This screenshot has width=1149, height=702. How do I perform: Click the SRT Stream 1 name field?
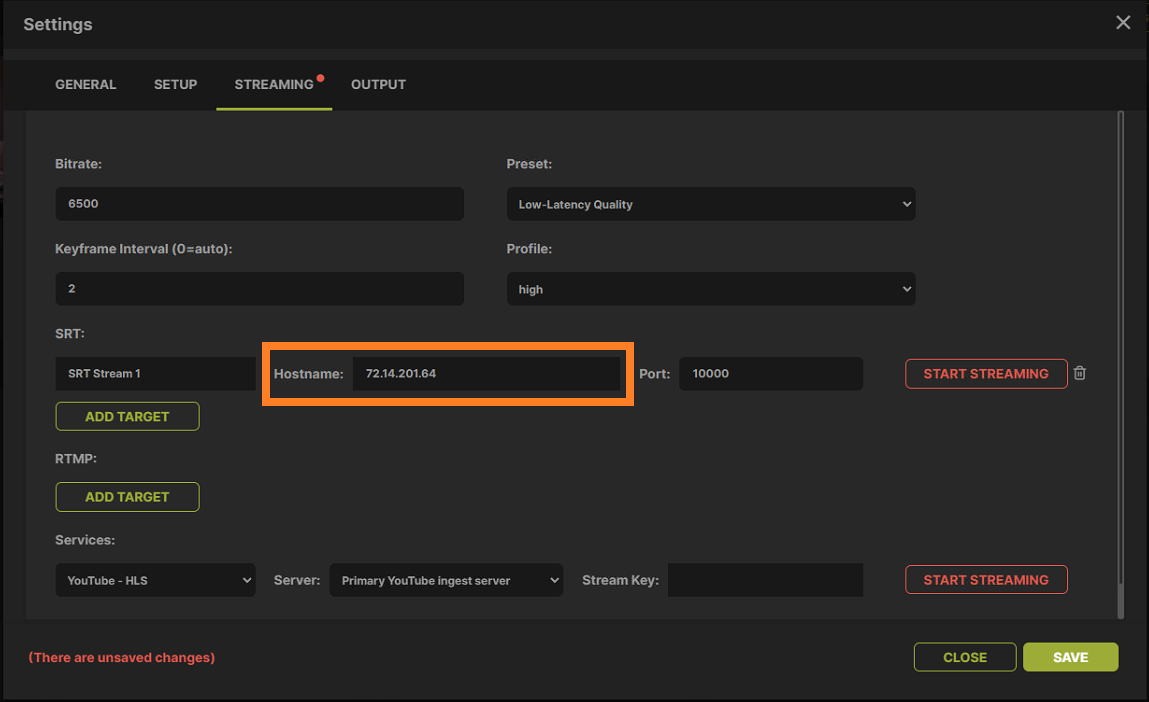click(x=155, y=374)
